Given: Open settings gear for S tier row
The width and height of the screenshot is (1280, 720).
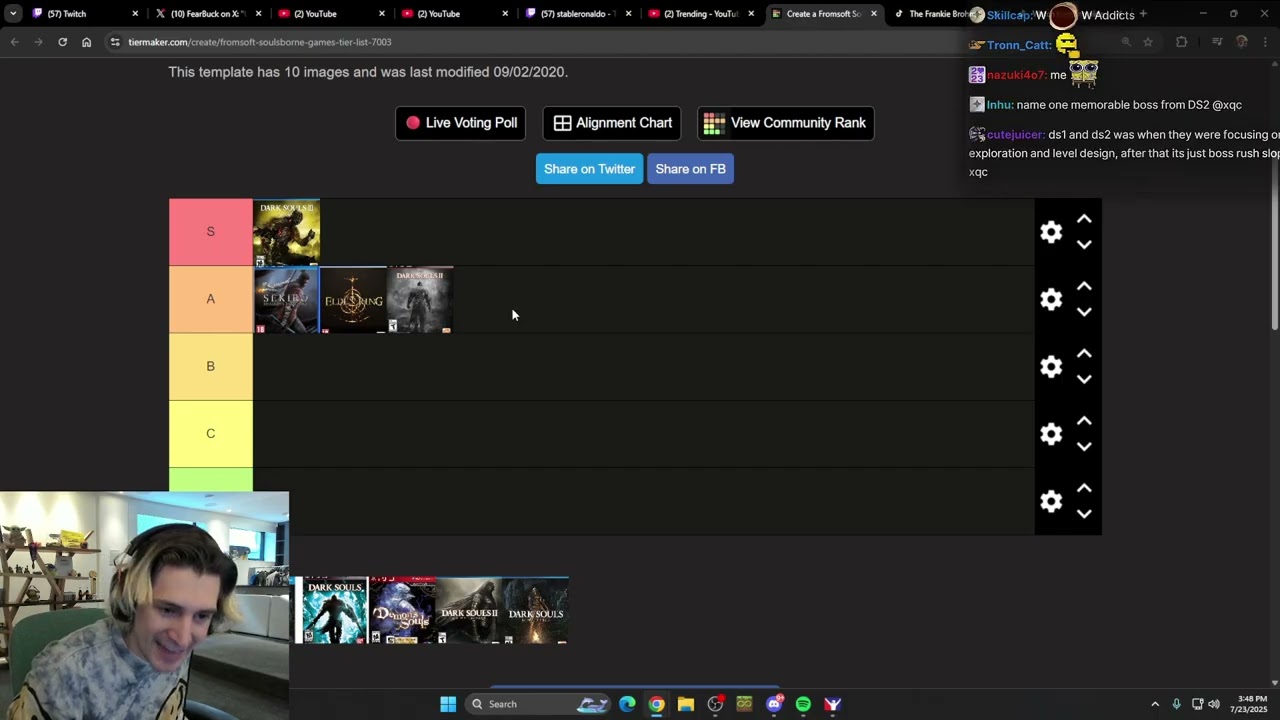Looking at the screenshot, I should coord(1051,232).
